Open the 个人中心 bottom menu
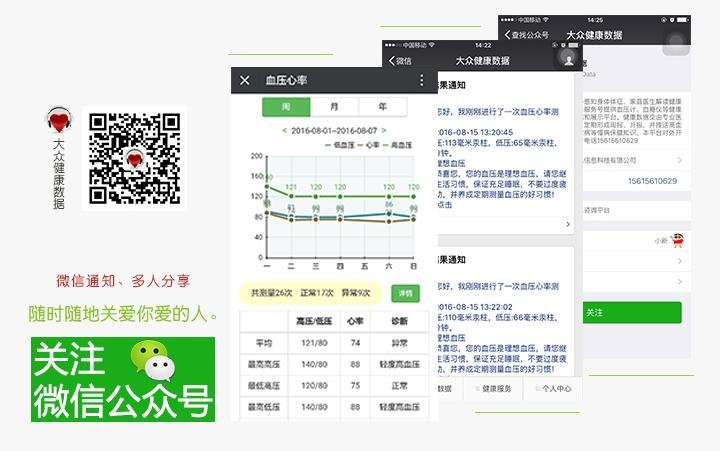The image size is (720, 451). [553, 389]
